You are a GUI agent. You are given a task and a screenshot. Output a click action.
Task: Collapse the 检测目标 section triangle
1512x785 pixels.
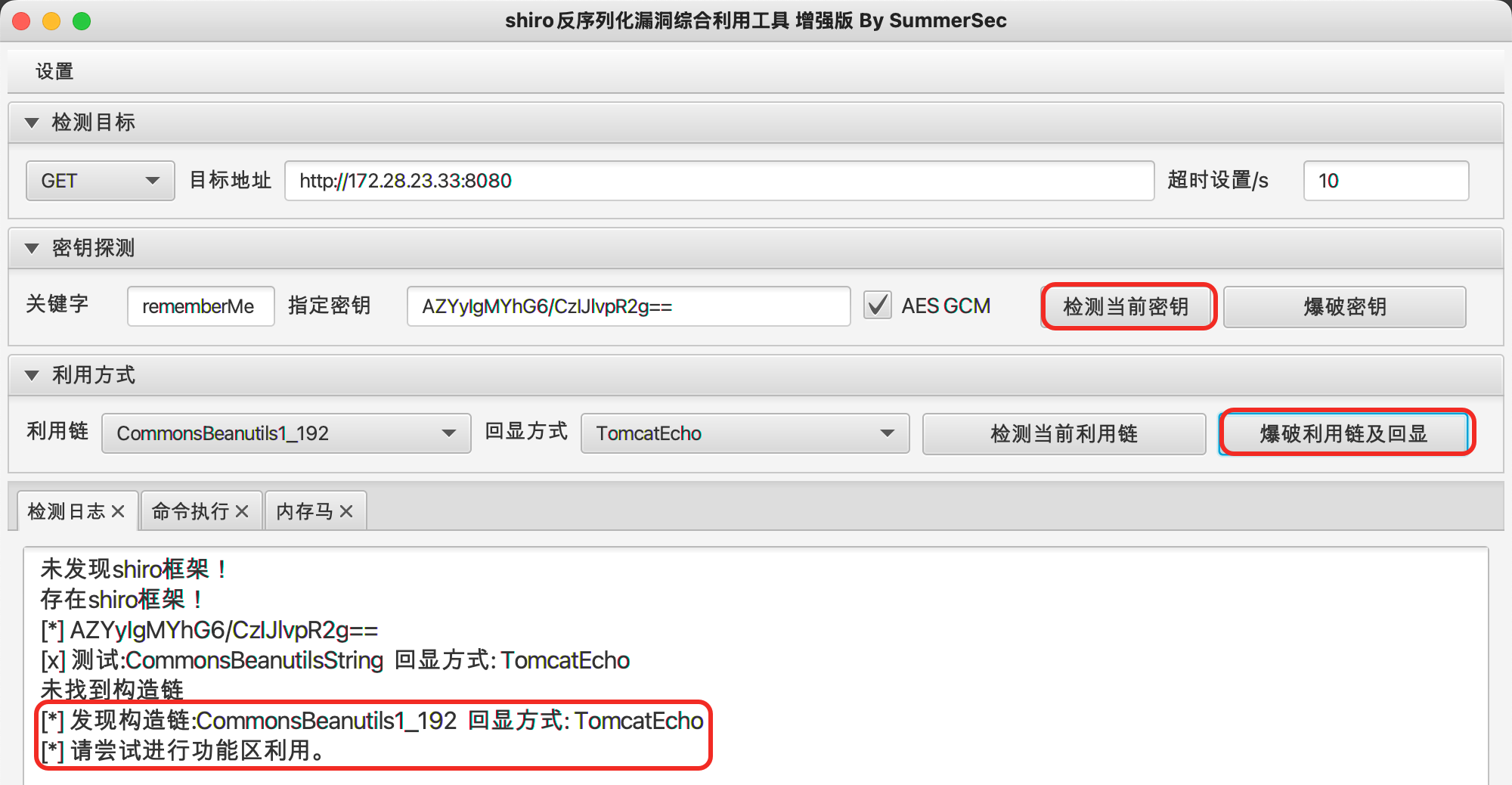point(32,123)
